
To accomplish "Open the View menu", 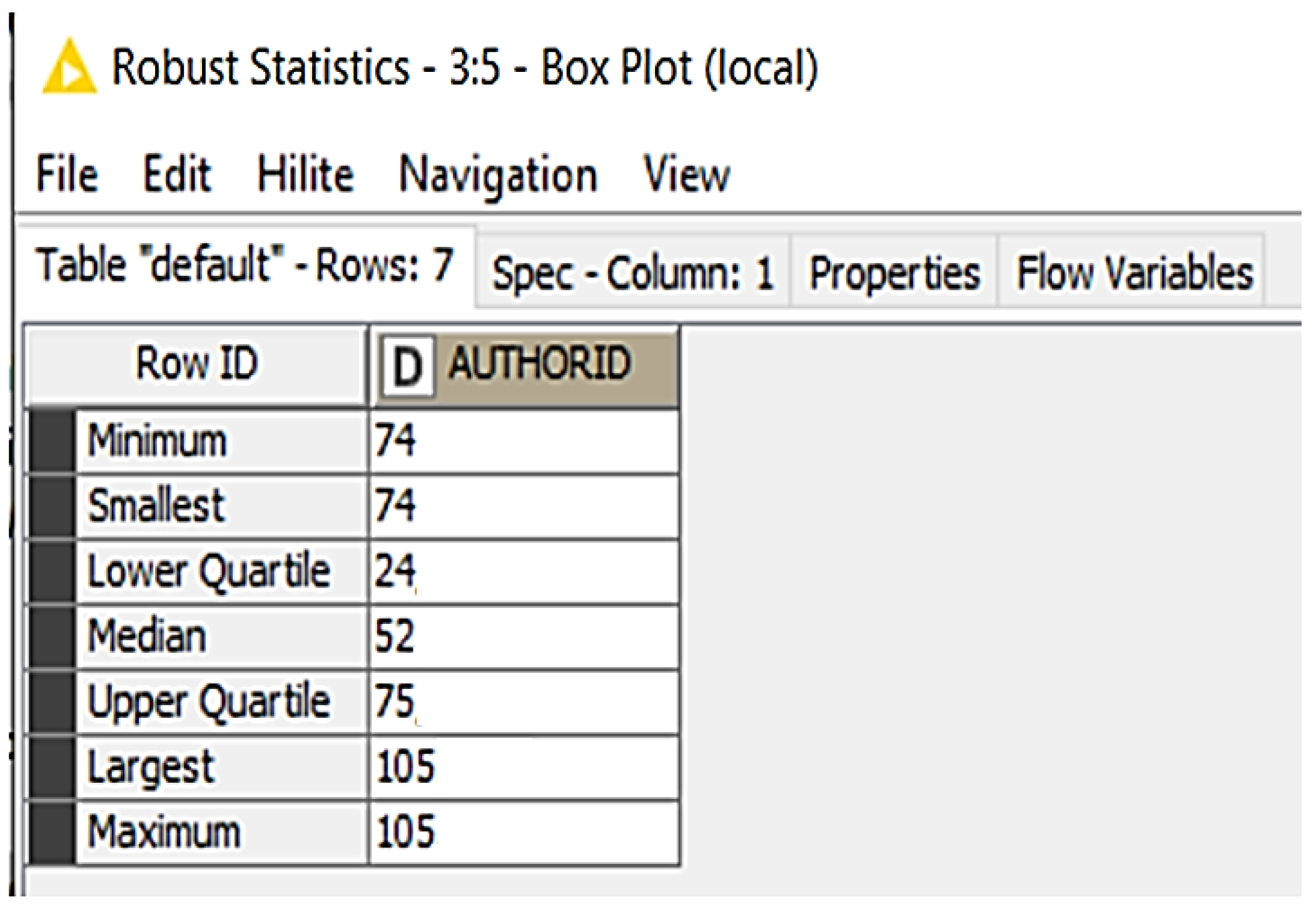I will (686, 174).
